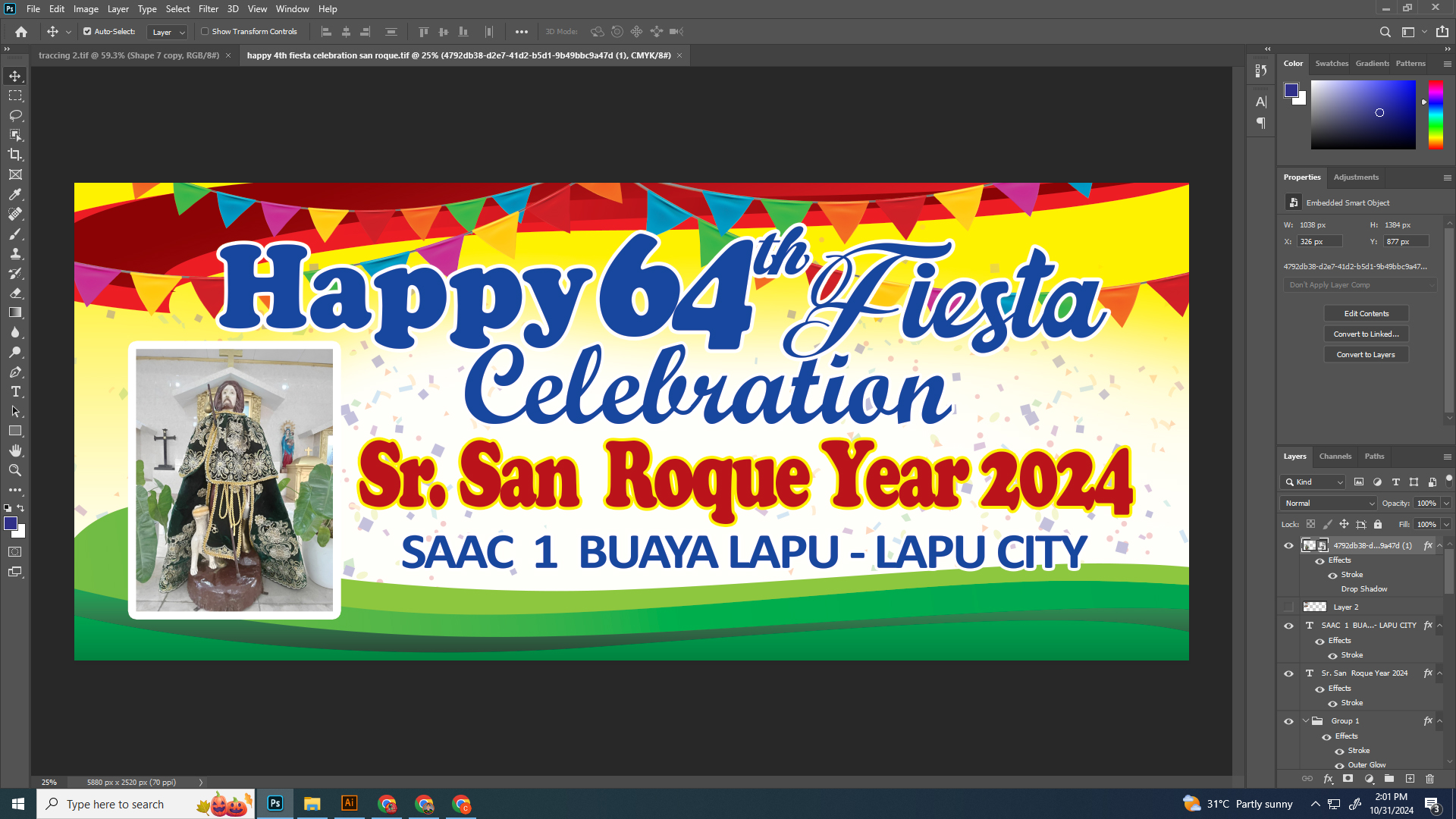Viewport: 1456px width, 819px height.
Task: Toggle the Auto-Select checkbox
Action: click(x=87, y=32)
